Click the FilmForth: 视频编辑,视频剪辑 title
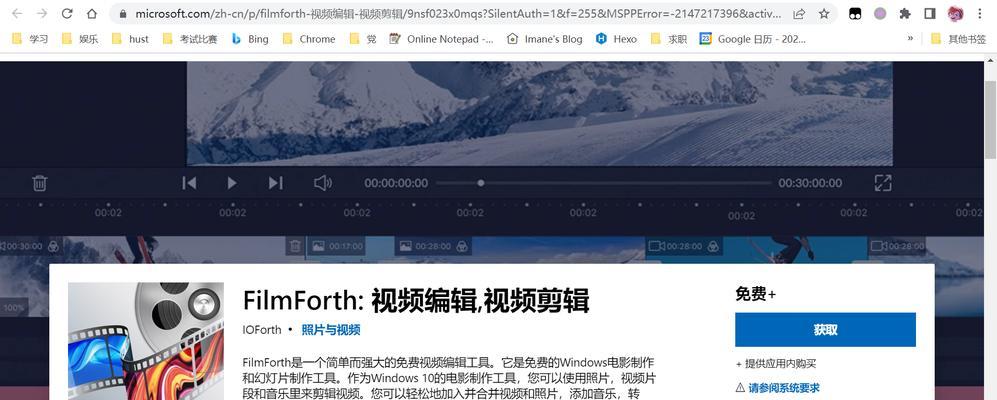Screen dimensions: 997x400 [x=416, y=301]
